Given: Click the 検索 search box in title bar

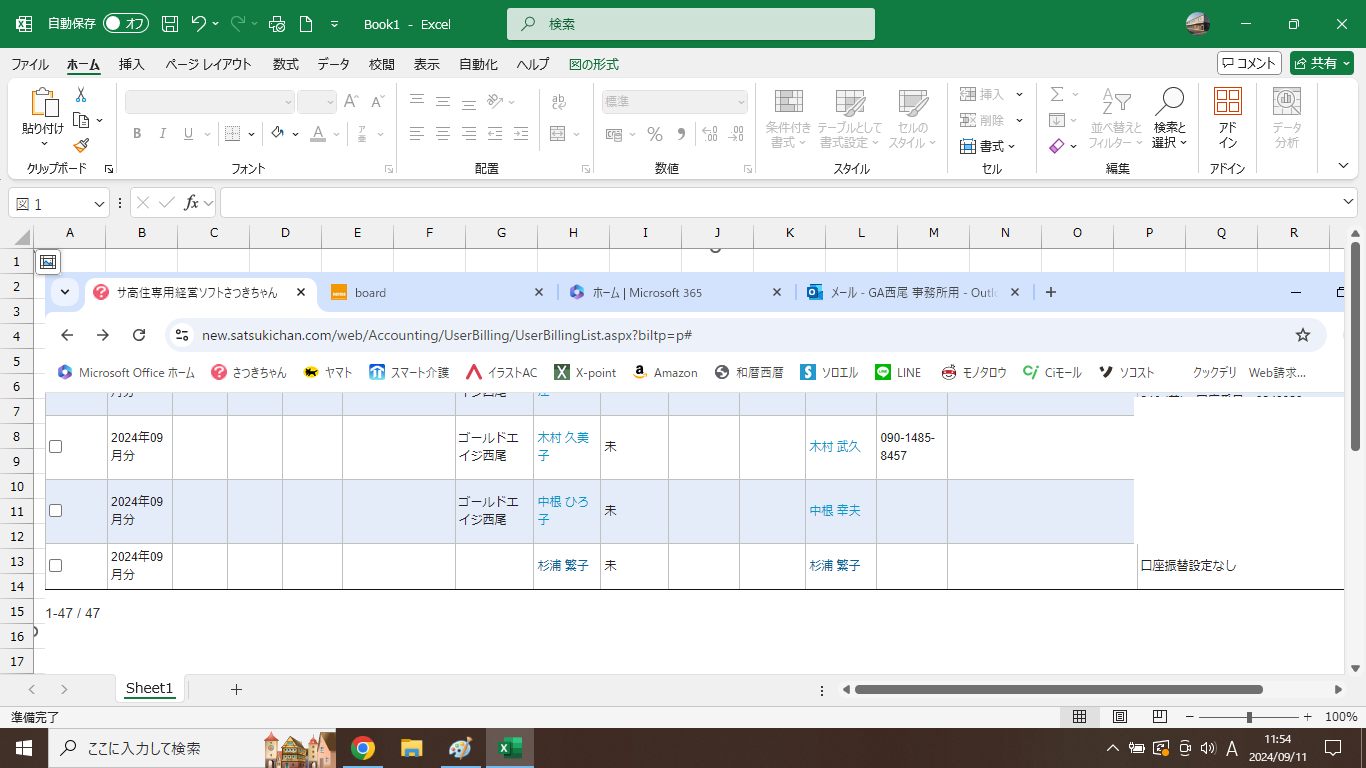Looking at the screenshot, I should click(x=691, y=24).
